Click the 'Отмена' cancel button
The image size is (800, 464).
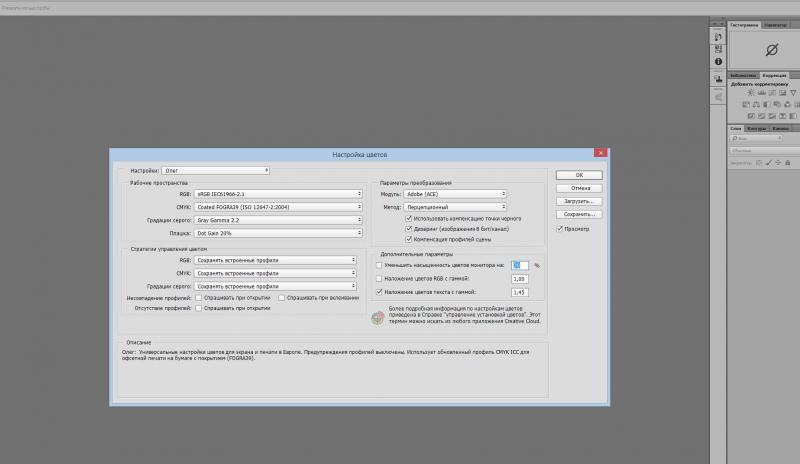(579, 188)
